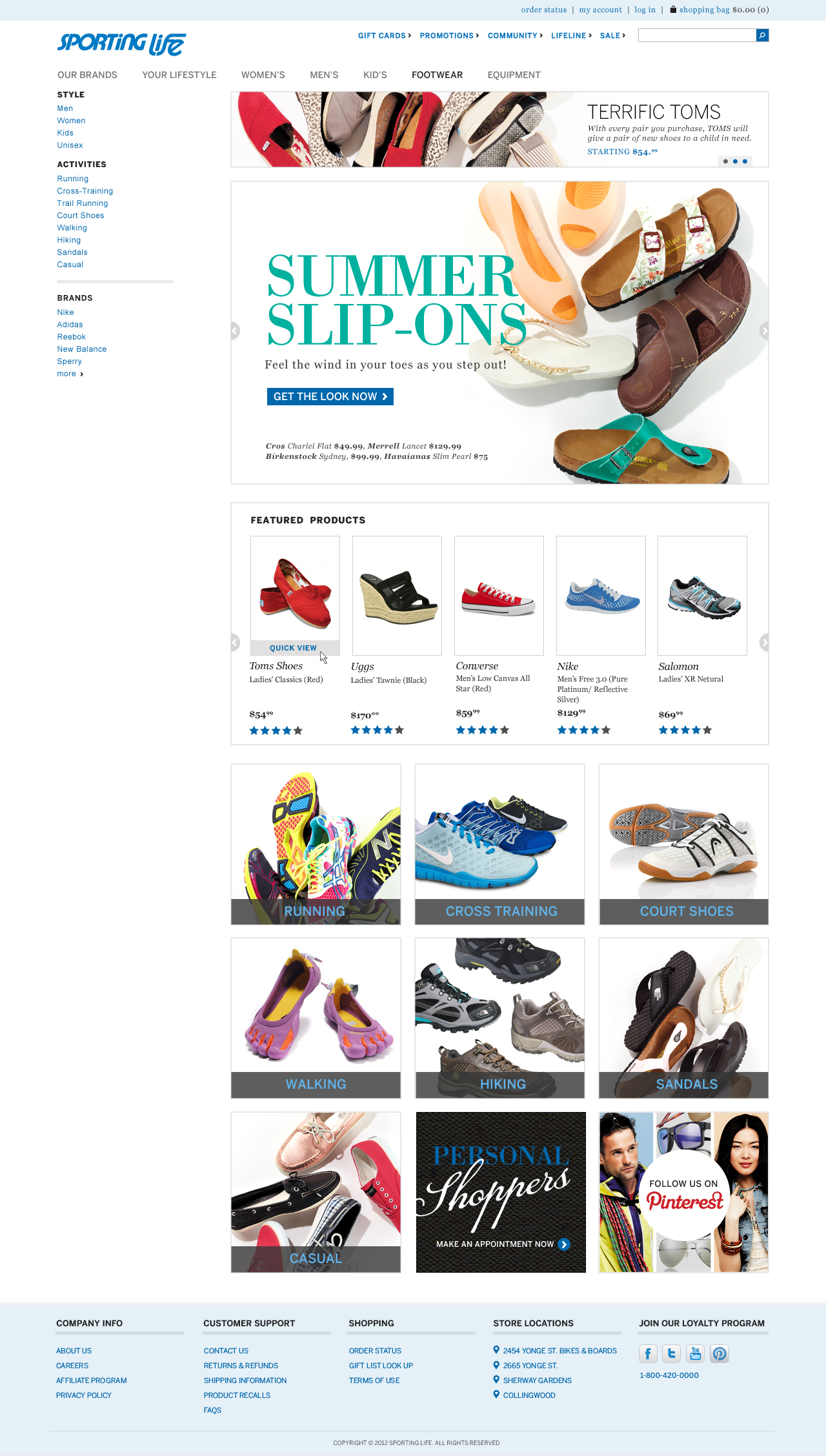Open the Facebook icon in footer
The width and height of the screenshot is (826, 1456).
point(649,1353)
